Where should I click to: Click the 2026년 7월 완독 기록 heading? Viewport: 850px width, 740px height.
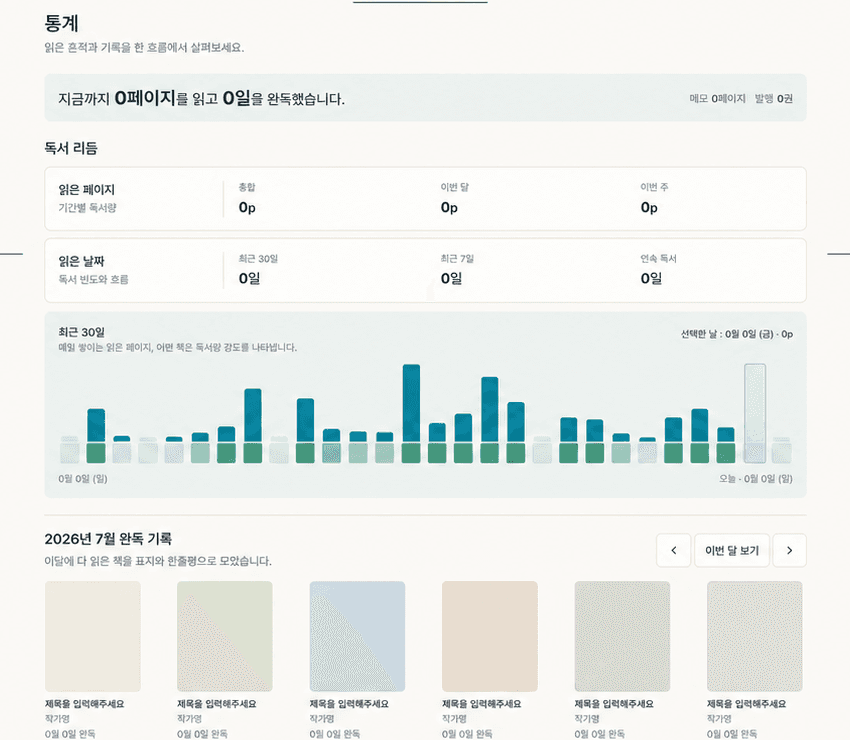[x=108, y=539]
